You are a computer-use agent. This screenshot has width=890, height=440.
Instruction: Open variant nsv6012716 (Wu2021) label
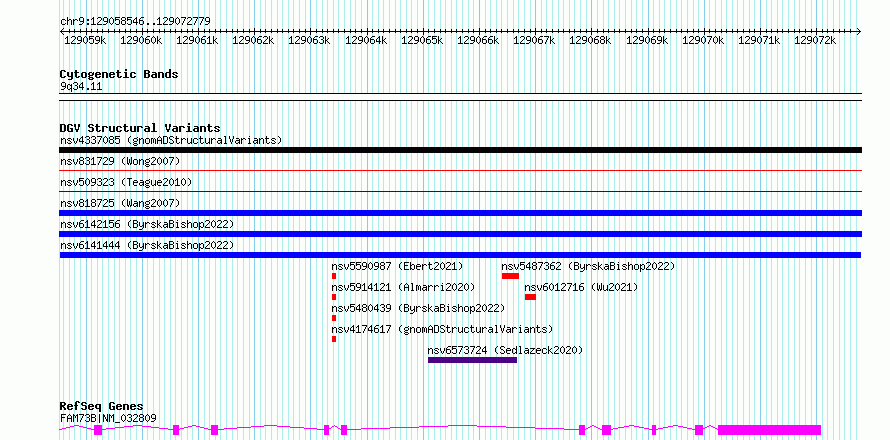click(x=581, y=287)
